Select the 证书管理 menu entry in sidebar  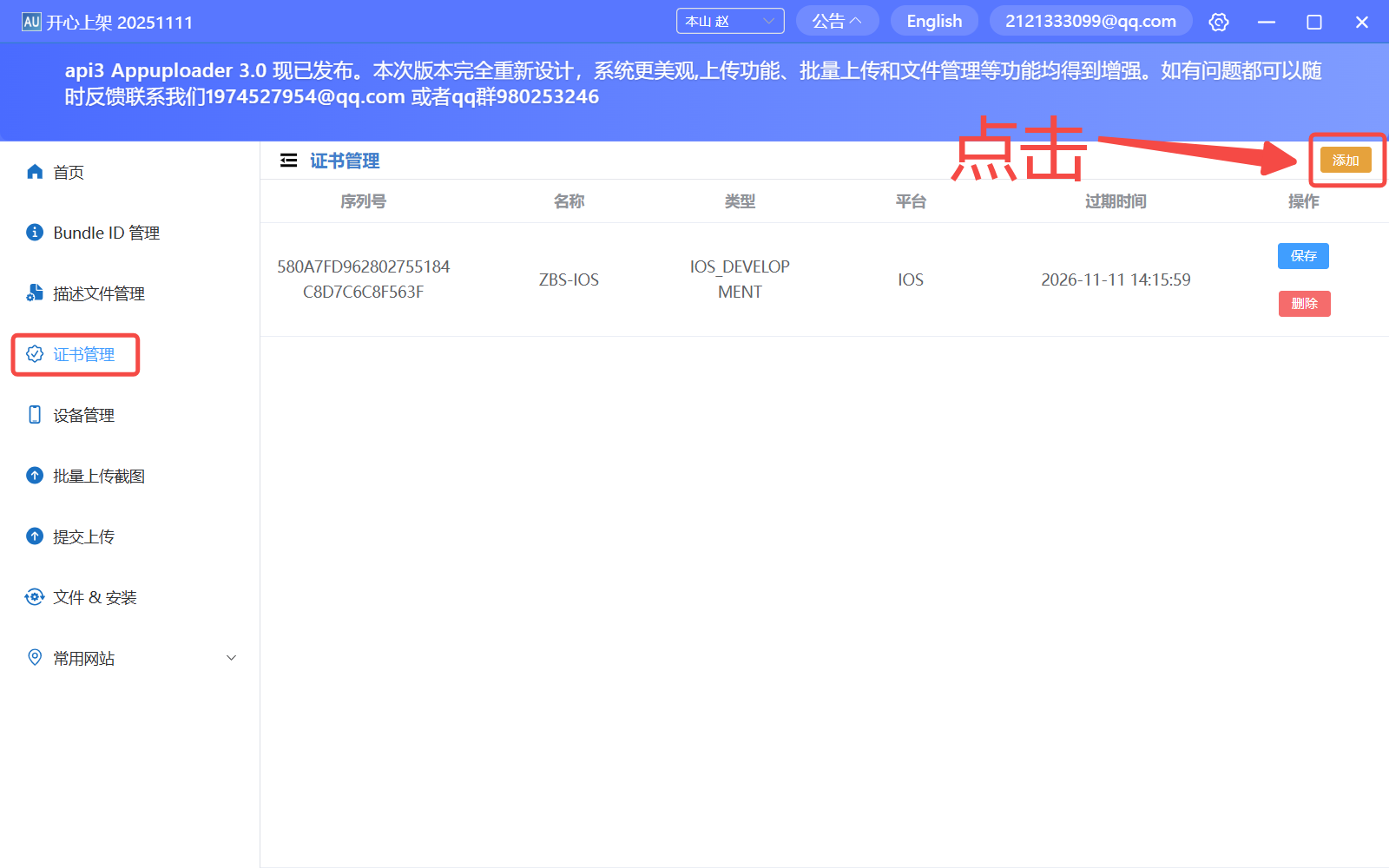pos(82,354)
